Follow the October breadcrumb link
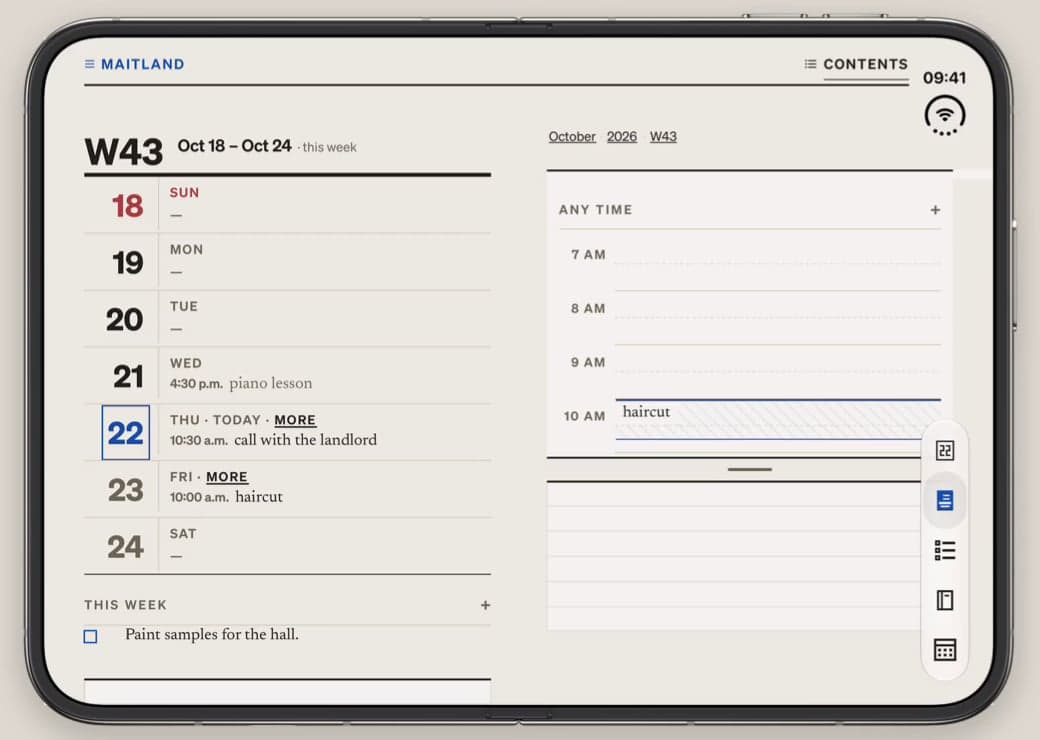 (572, 137)
